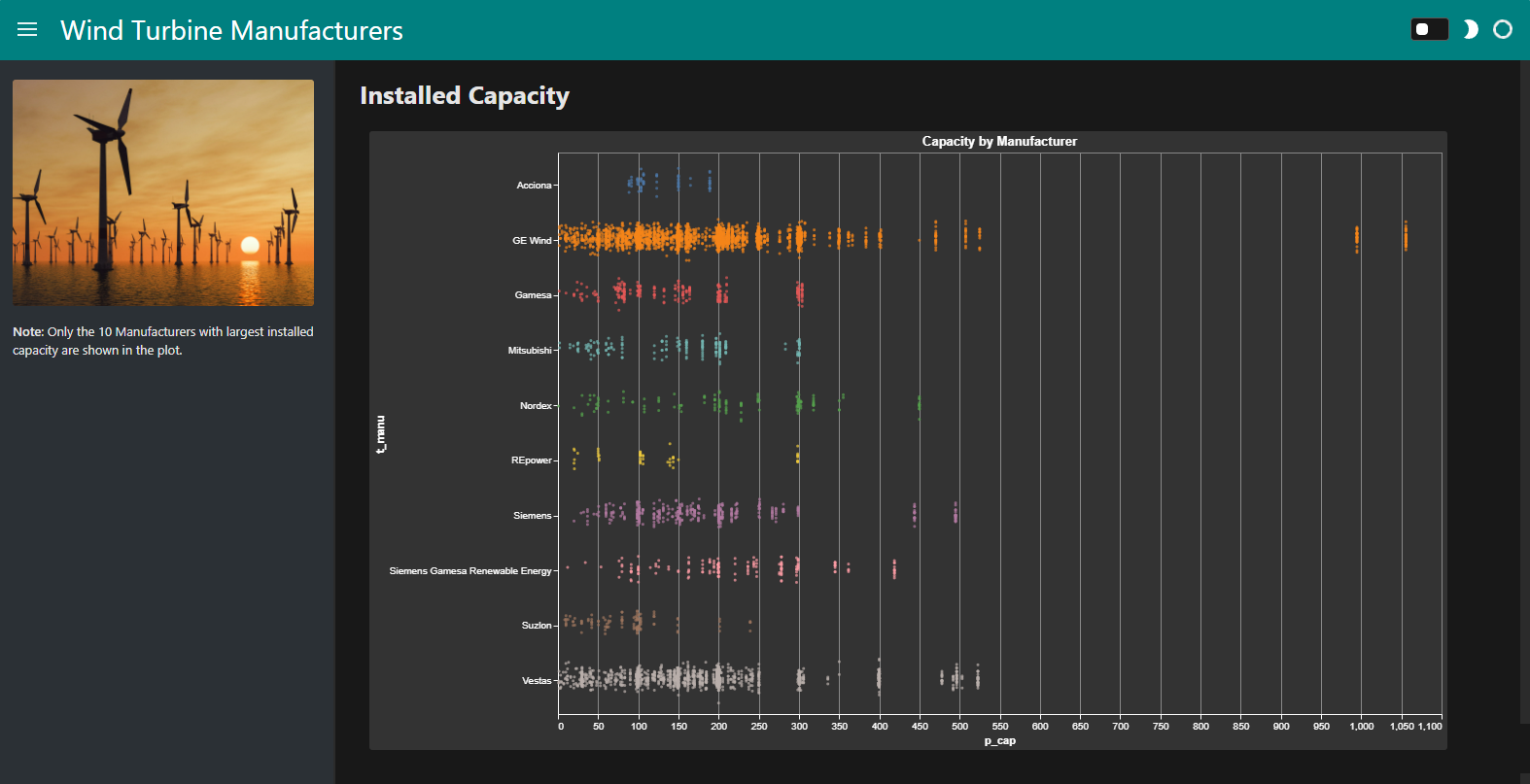The width and height of the screenshot is (1530, 784).
Task: Click the Suzlon axis label
Action: 537,625
